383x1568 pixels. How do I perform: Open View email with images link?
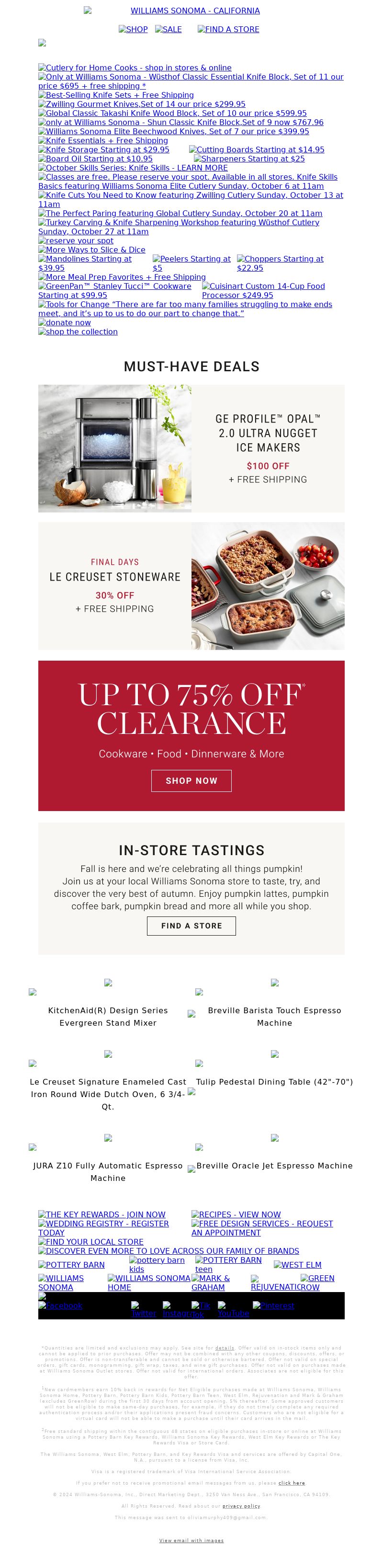191,1540
